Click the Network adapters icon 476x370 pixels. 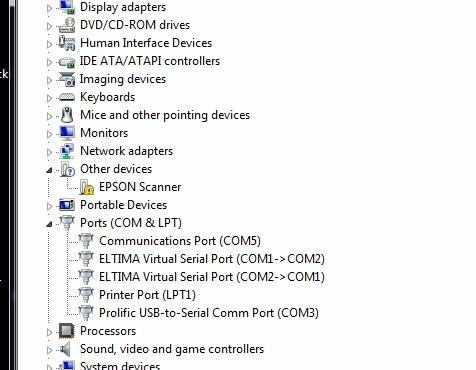[x=67, y=151]
